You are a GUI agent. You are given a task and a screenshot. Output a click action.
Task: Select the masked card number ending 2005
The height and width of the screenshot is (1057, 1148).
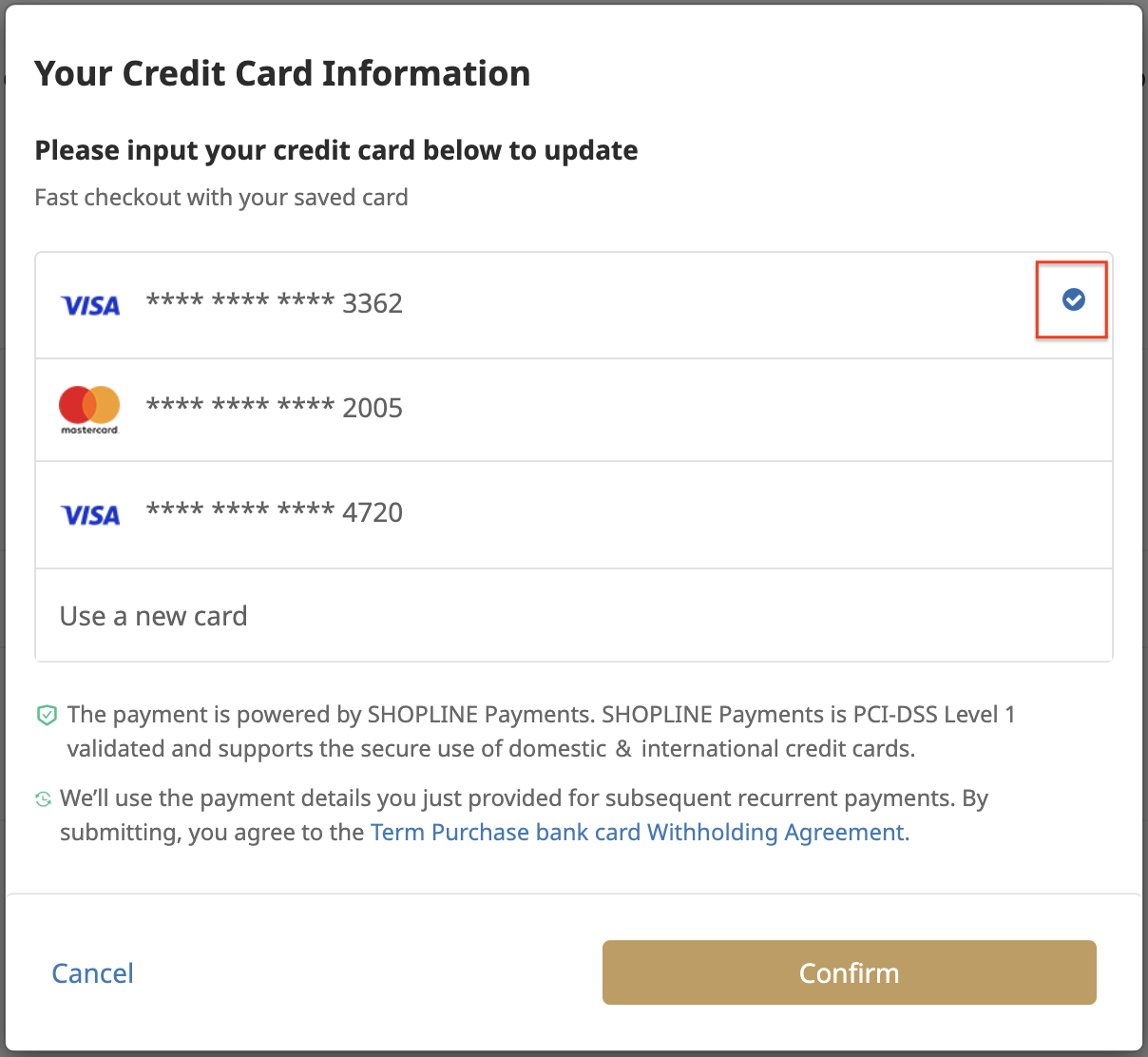pyautogui.click(x=275, y=408)
